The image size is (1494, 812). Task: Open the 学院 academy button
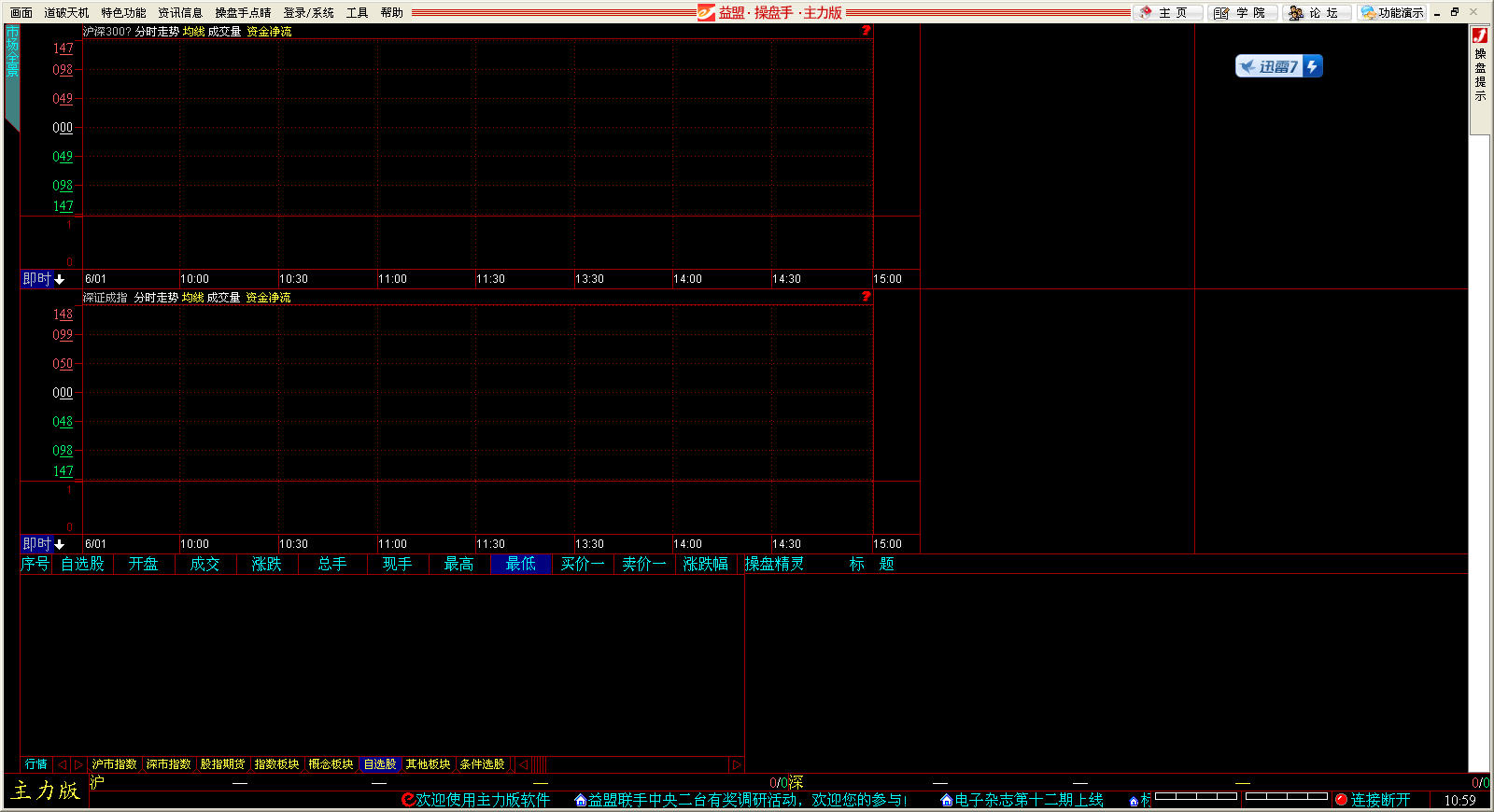(x=1241, y=12)
